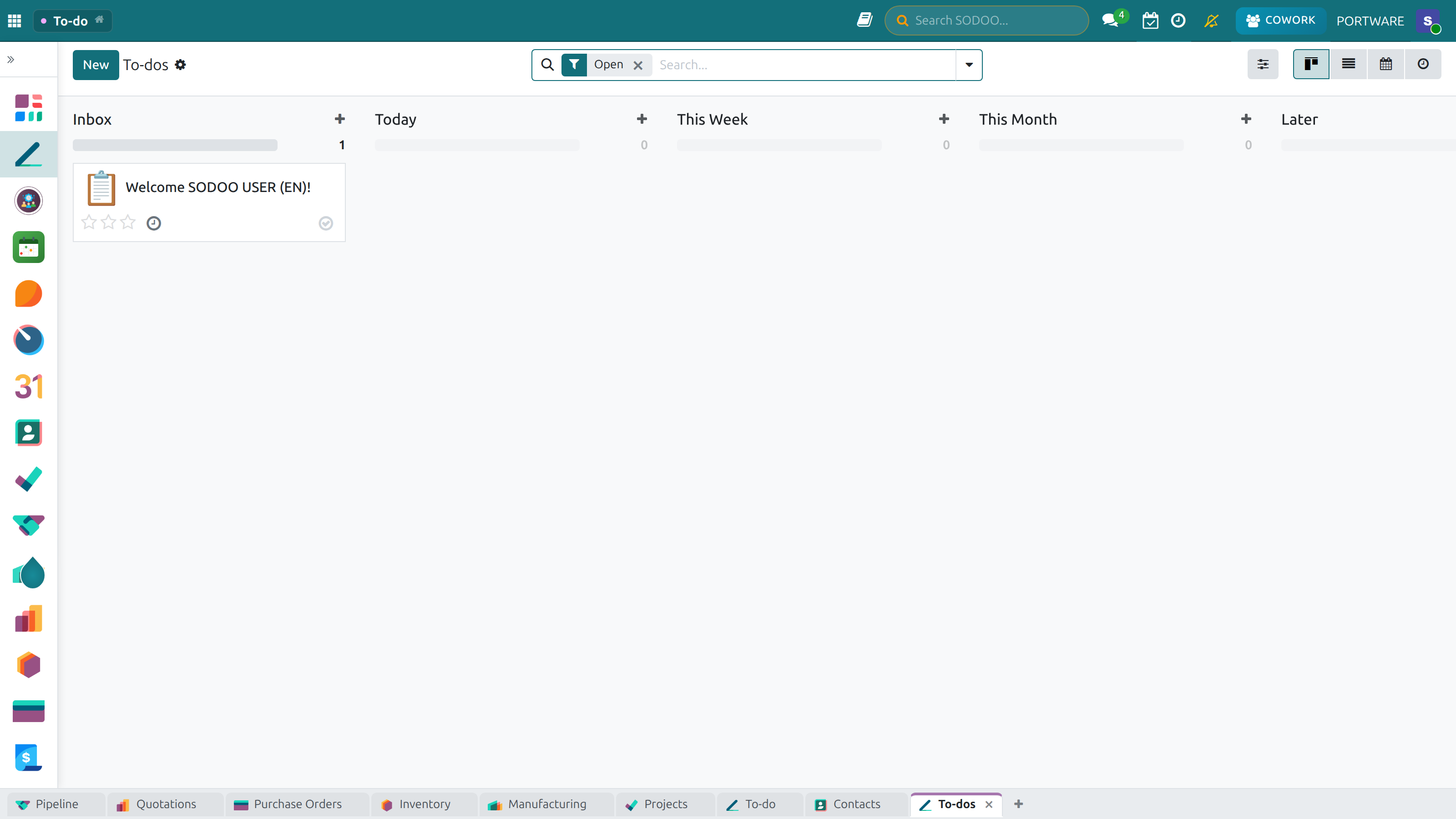
Task: Add a to-do in This Week column
Action: coord(944,119)
